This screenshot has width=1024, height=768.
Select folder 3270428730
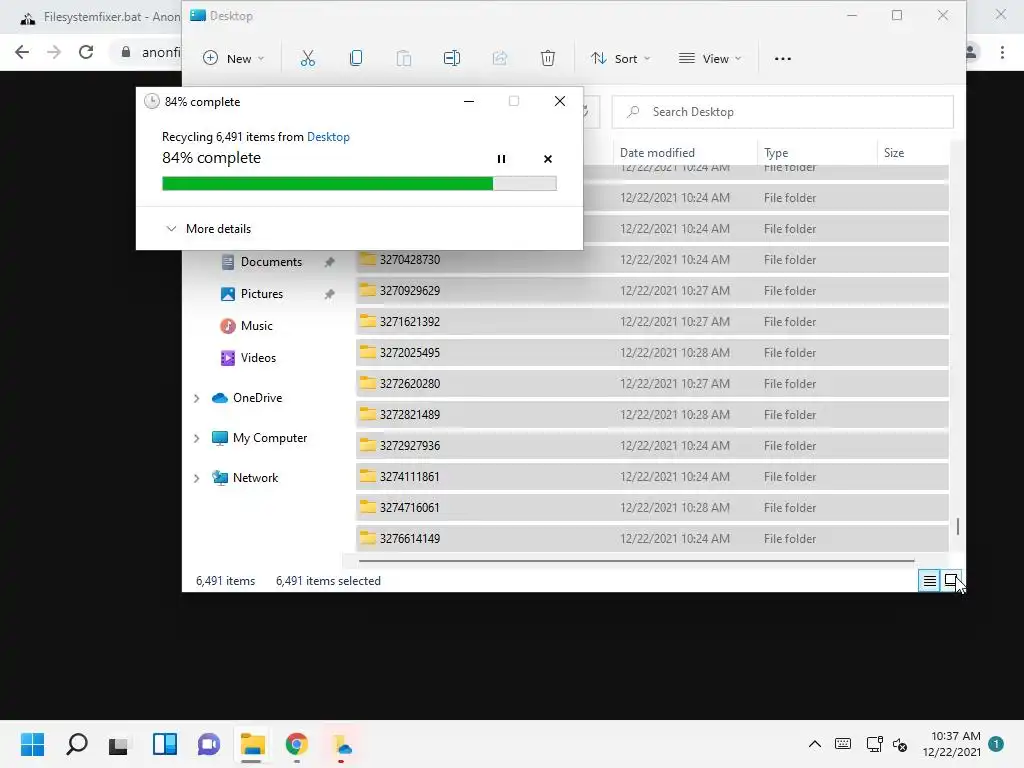652,259
